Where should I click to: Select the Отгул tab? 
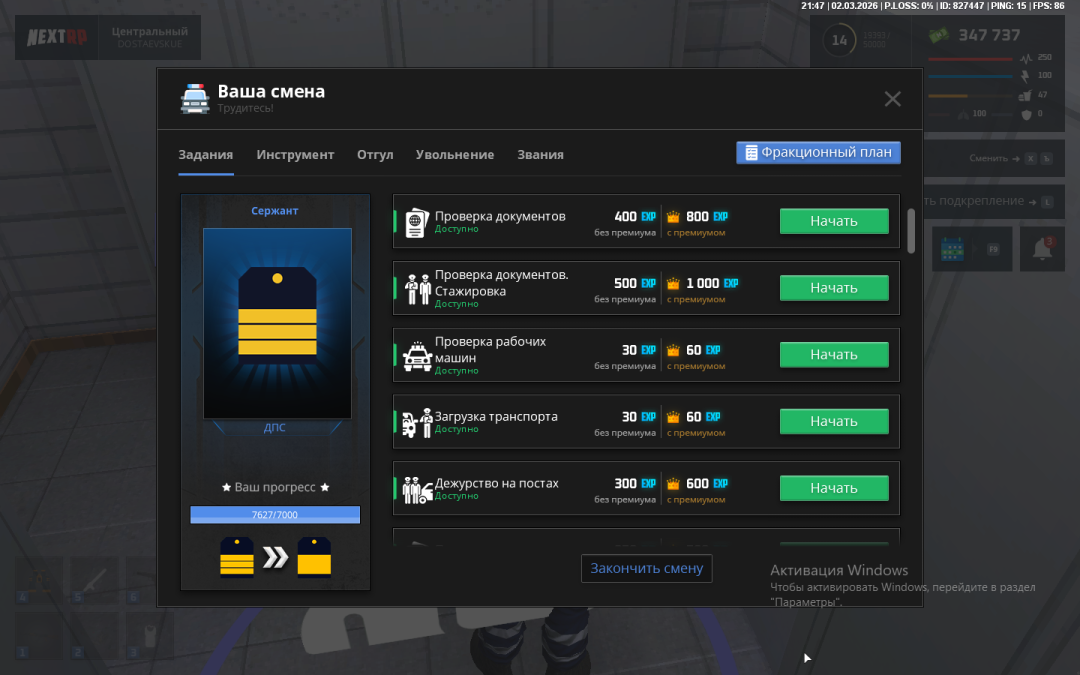coord(375,155)
